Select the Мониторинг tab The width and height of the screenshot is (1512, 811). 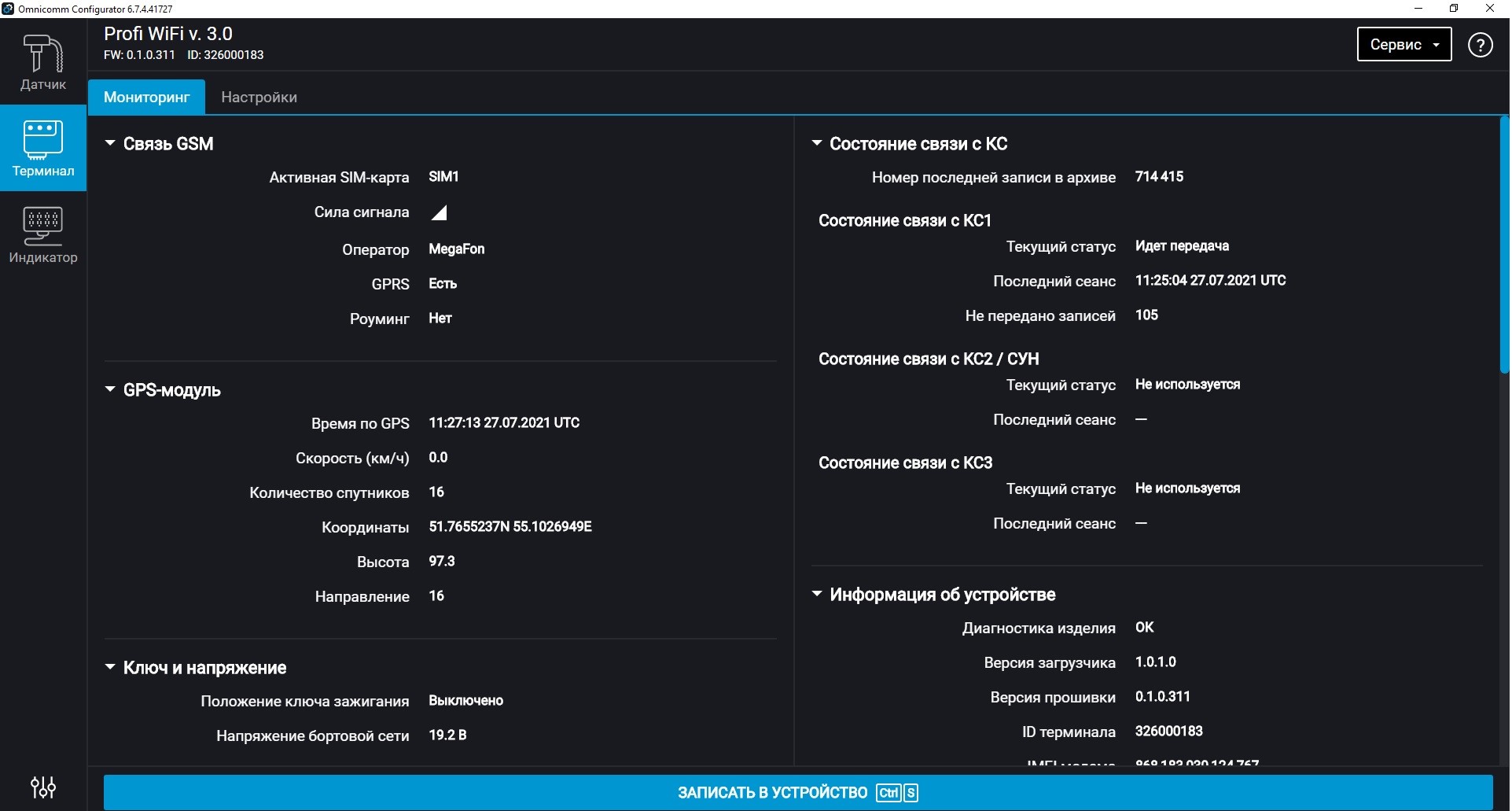click(146, 97)
